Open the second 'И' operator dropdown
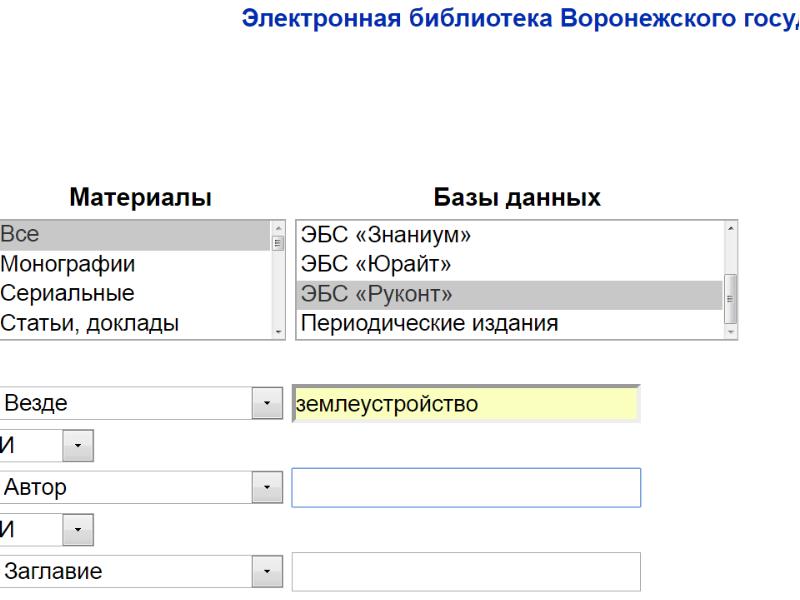Viewport: 800px width, 600px height. point(79,530)
